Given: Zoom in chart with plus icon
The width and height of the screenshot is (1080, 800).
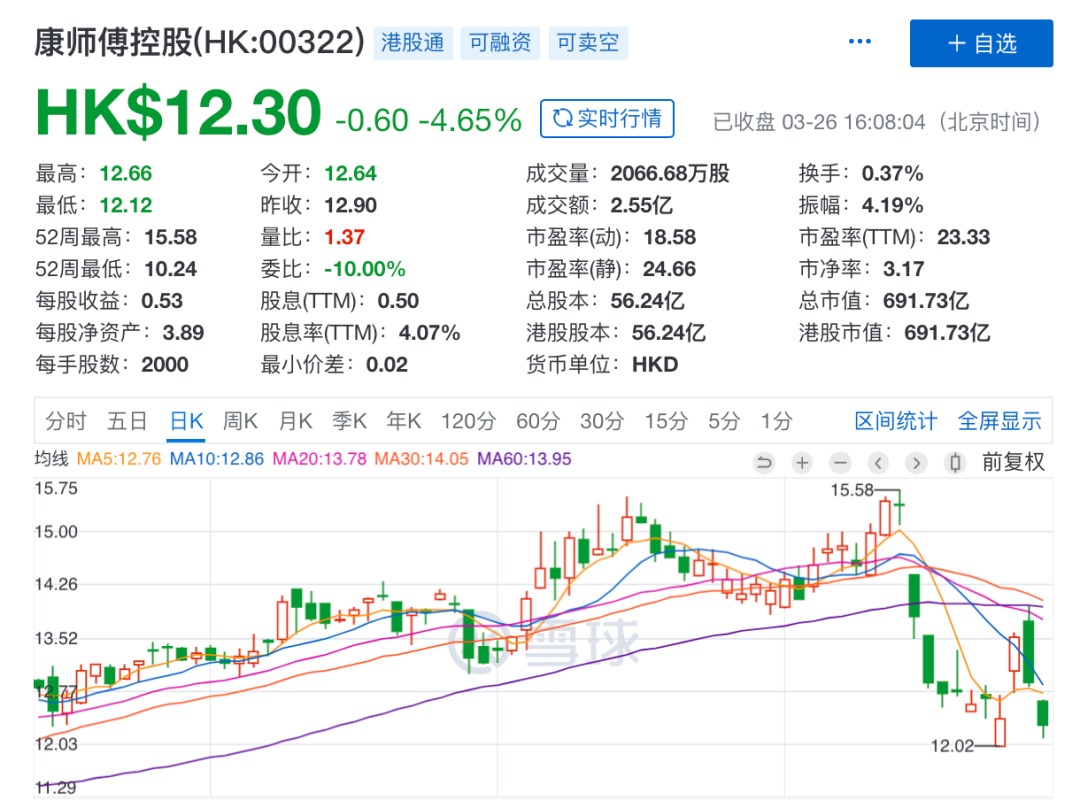Looking at the screenshot, I should [x=802, y=462].
